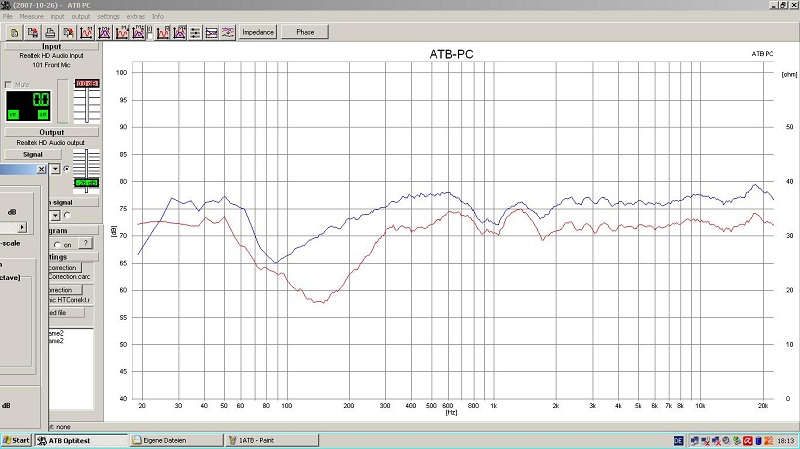Expand the dropdown below the signal label
The width and height of the screenshot is (800, 449).
click(55, 215)
